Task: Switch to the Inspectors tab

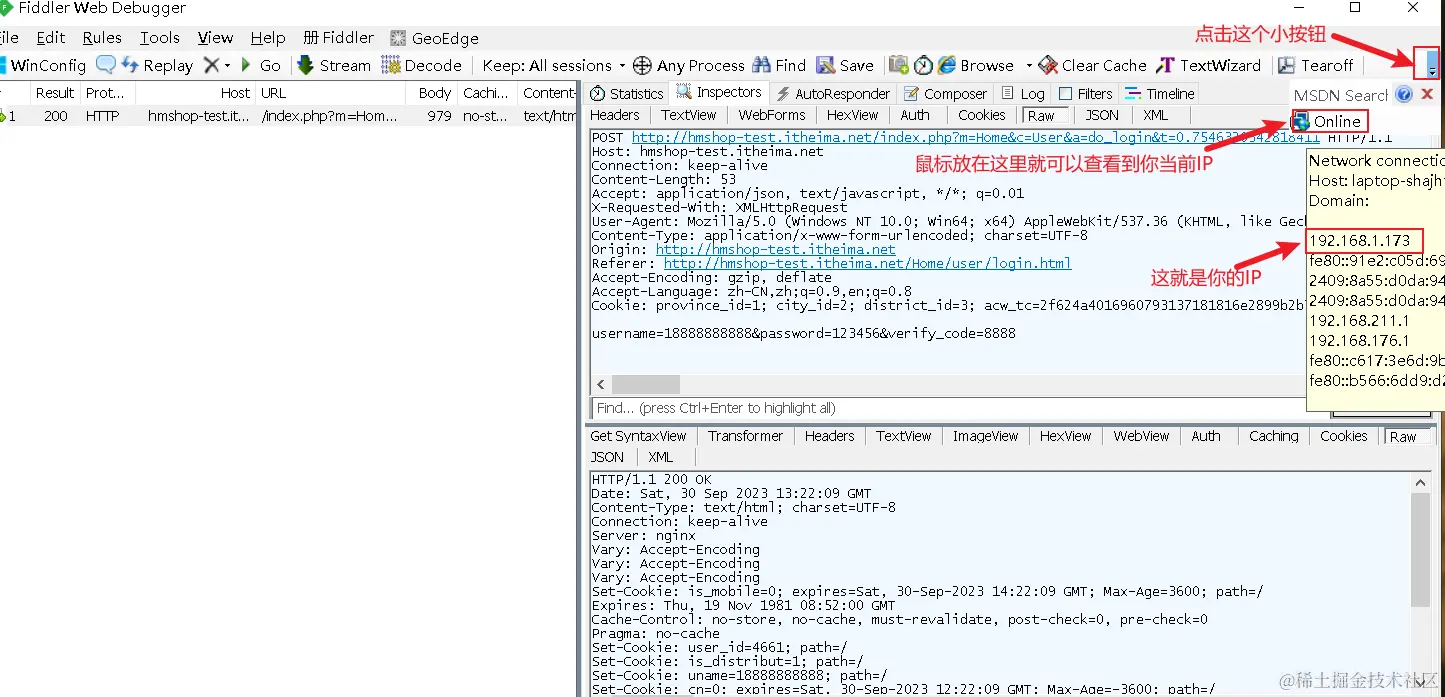Action: 720,92
